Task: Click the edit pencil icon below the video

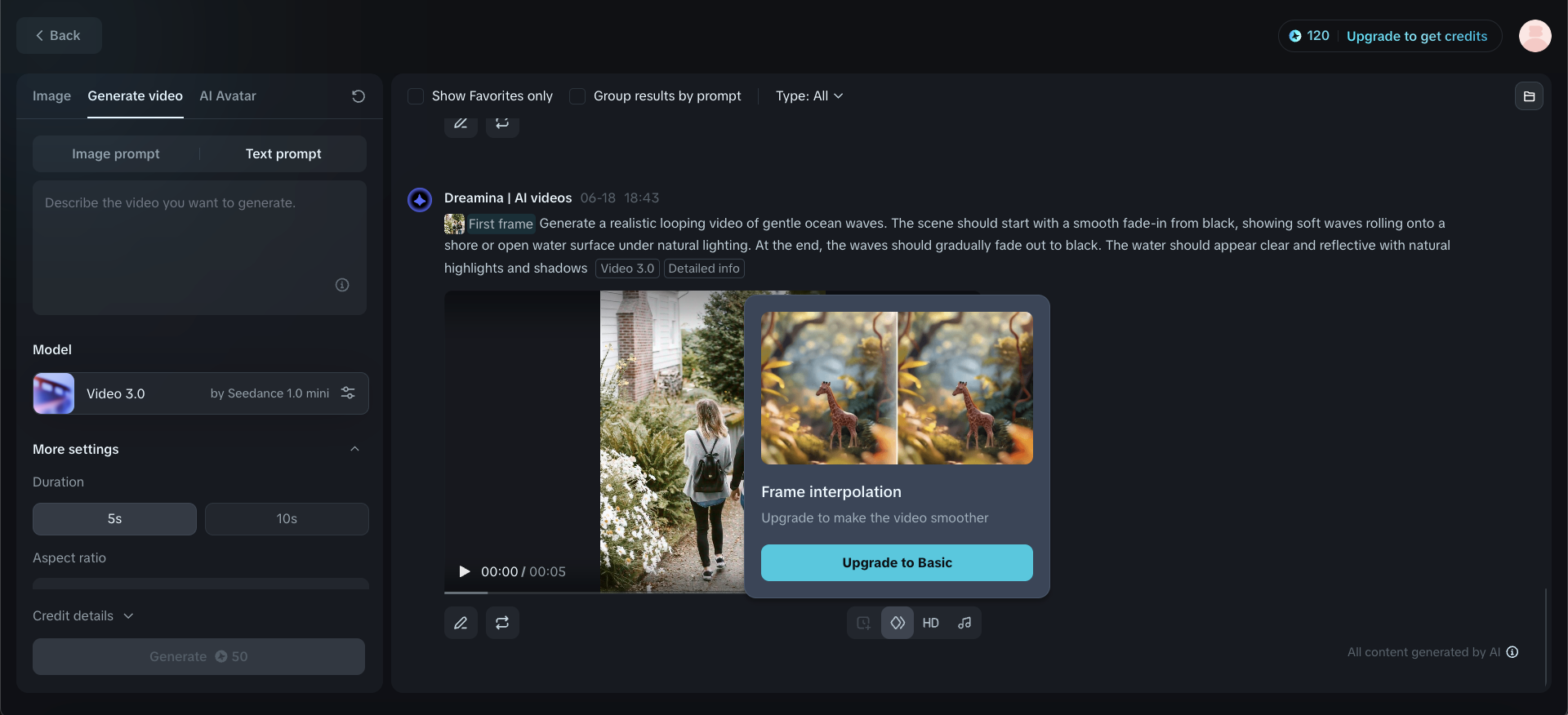Action: (461, 623)
